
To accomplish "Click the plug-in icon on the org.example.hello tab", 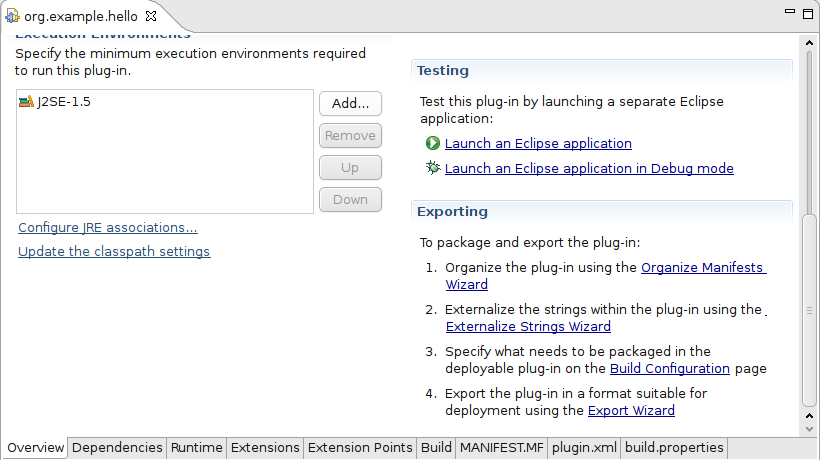I will coord(12,16).
